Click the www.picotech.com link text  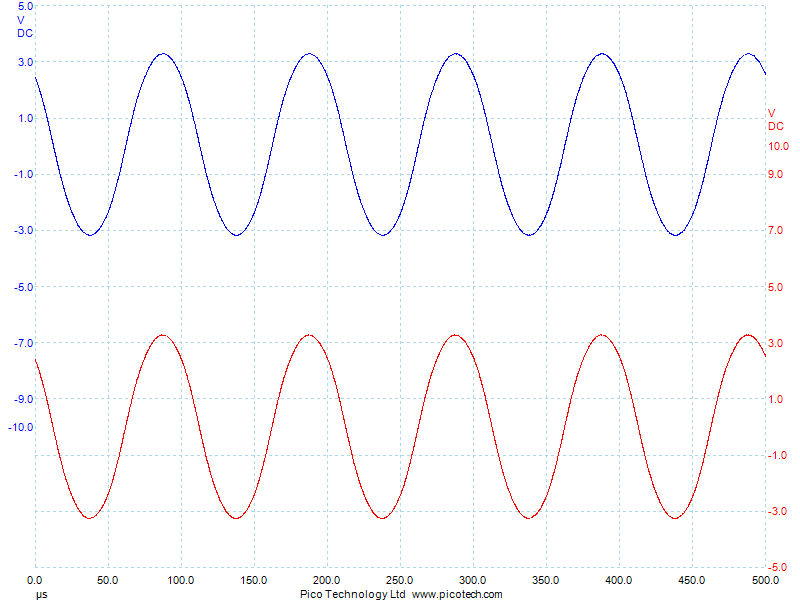457,594
